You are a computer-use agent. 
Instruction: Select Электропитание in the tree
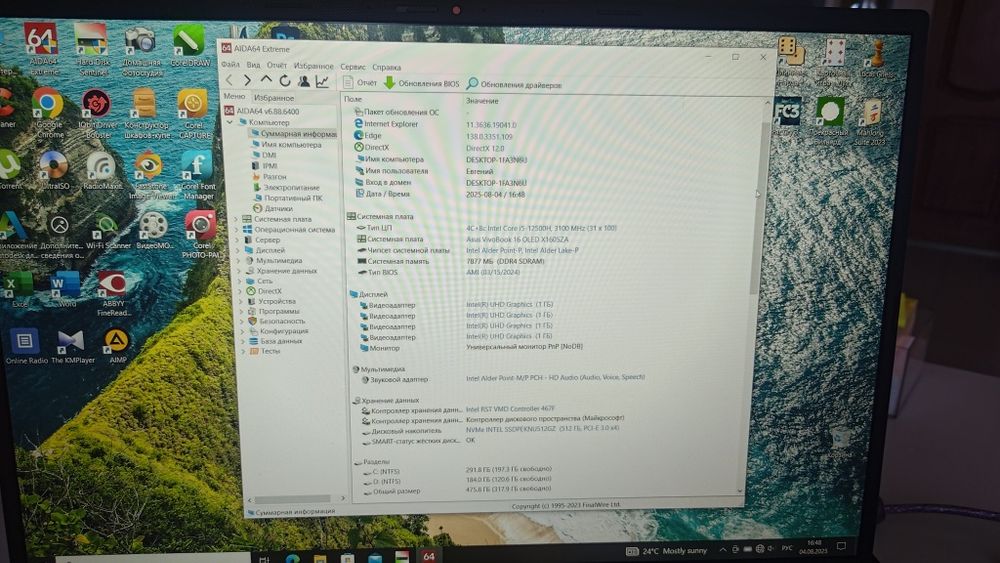(286, 187)
